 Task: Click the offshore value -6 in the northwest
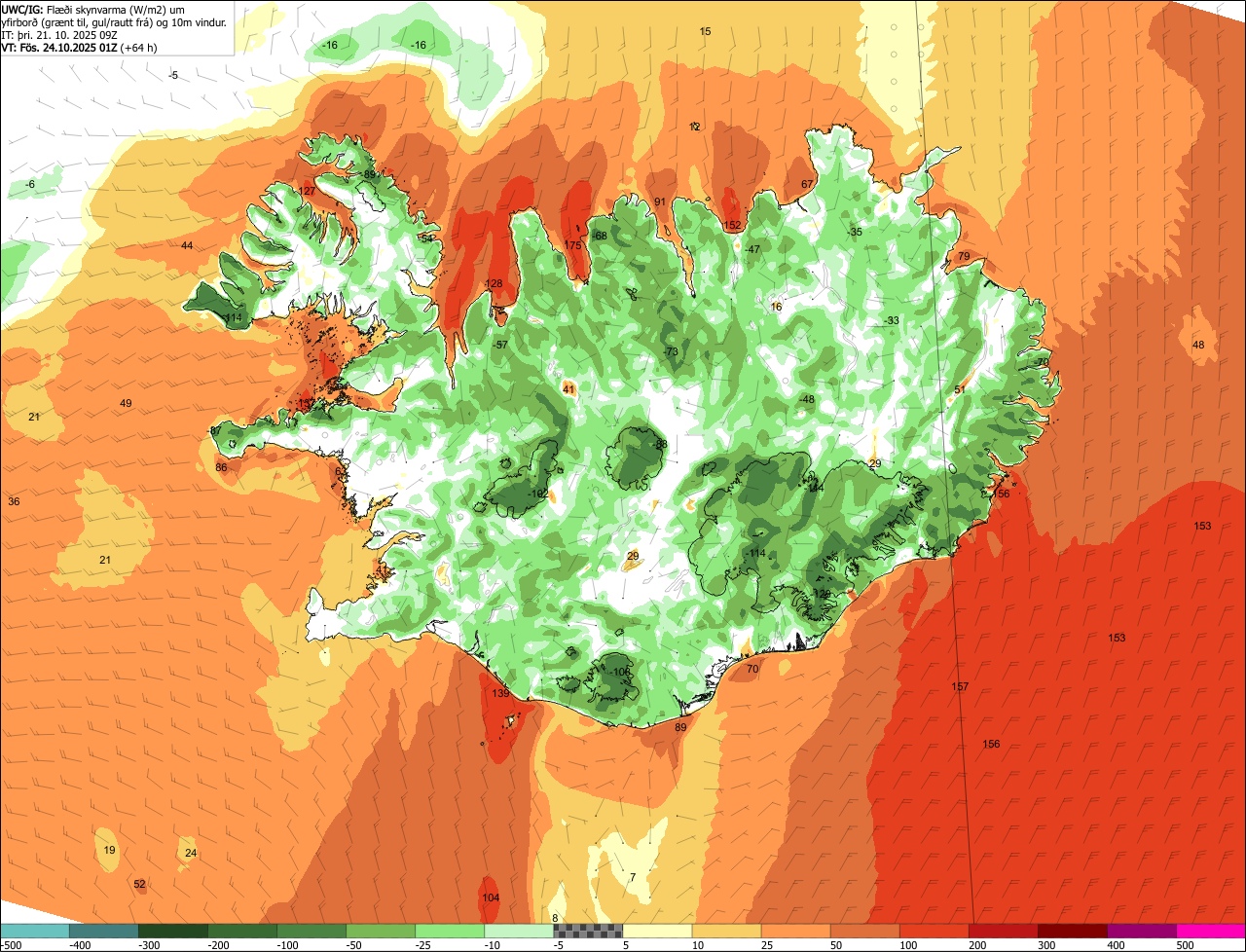[30, 184]
